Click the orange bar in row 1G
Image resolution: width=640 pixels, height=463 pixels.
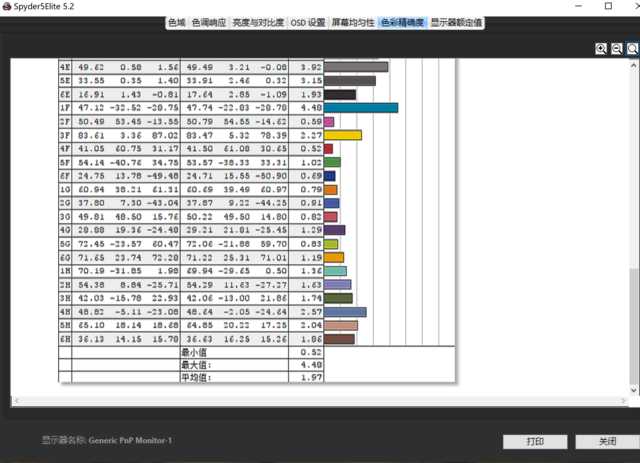(331, 189)
